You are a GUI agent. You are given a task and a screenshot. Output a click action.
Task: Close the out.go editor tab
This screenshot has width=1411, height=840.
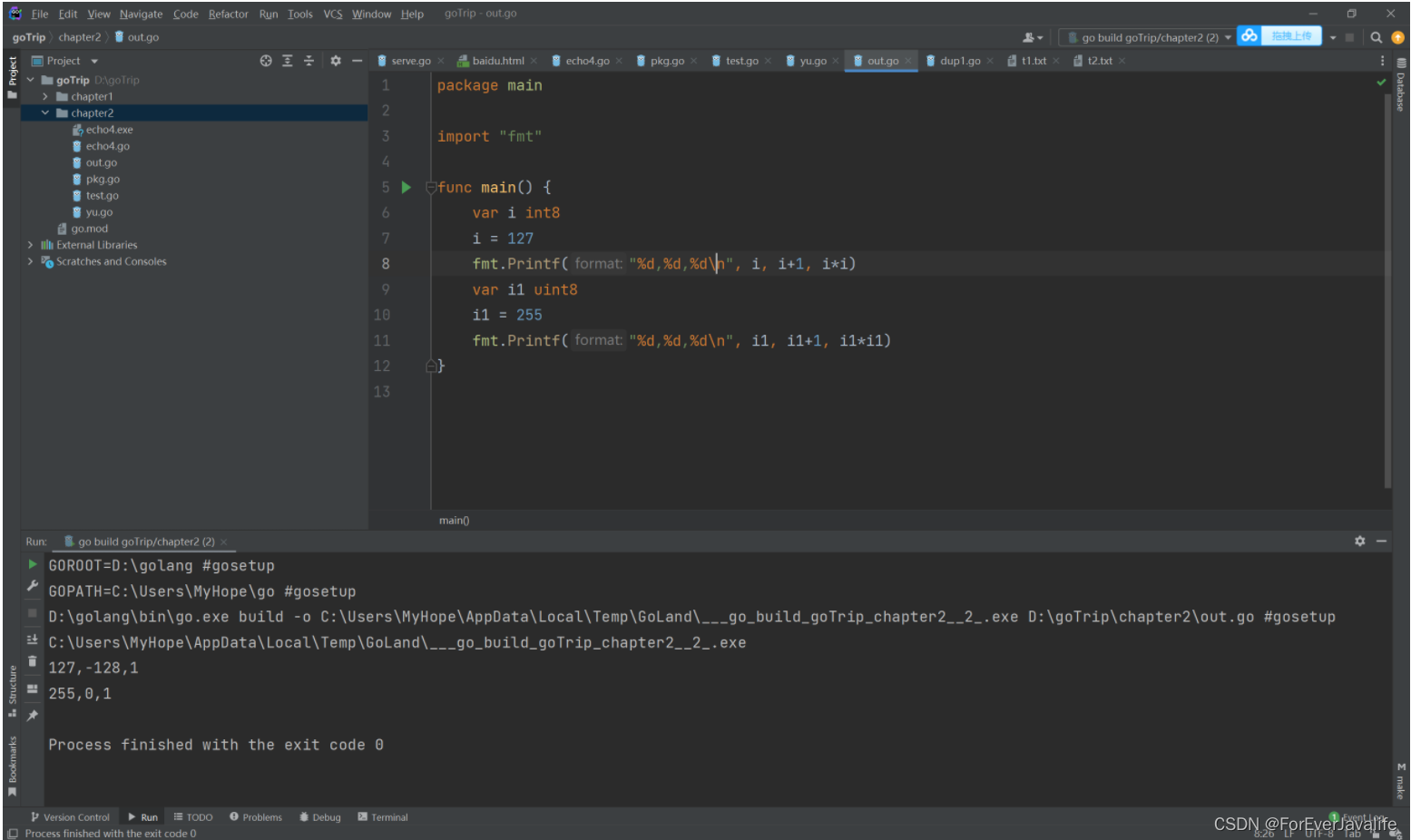(x=908, y=61)
